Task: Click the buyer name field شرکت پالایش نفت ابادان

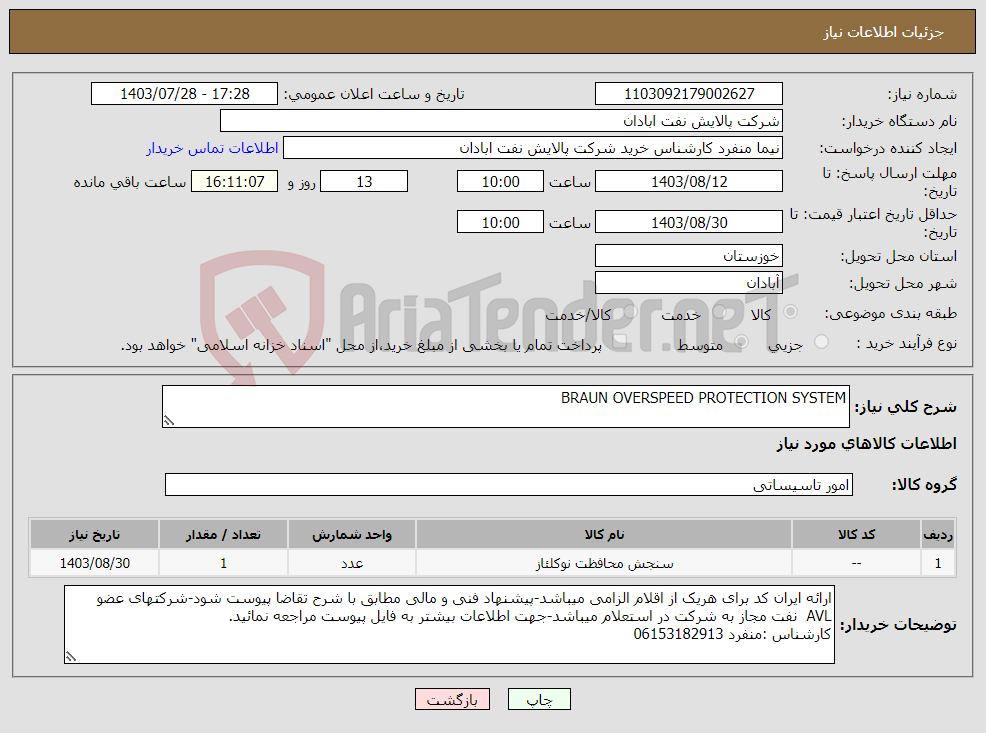Action: [501, 121]
